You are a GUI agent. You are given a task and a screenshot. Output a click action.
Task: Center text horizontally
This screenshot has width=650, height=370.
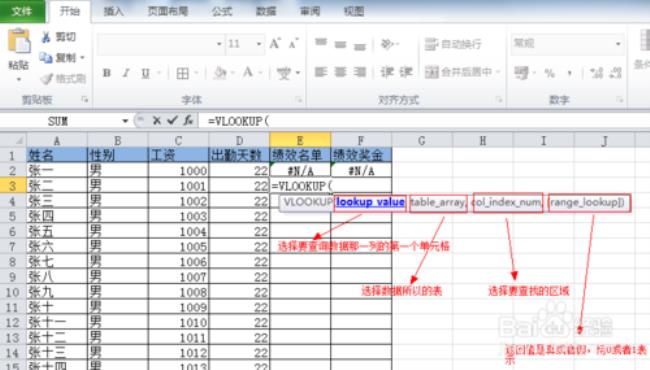(x=340, y=72)
